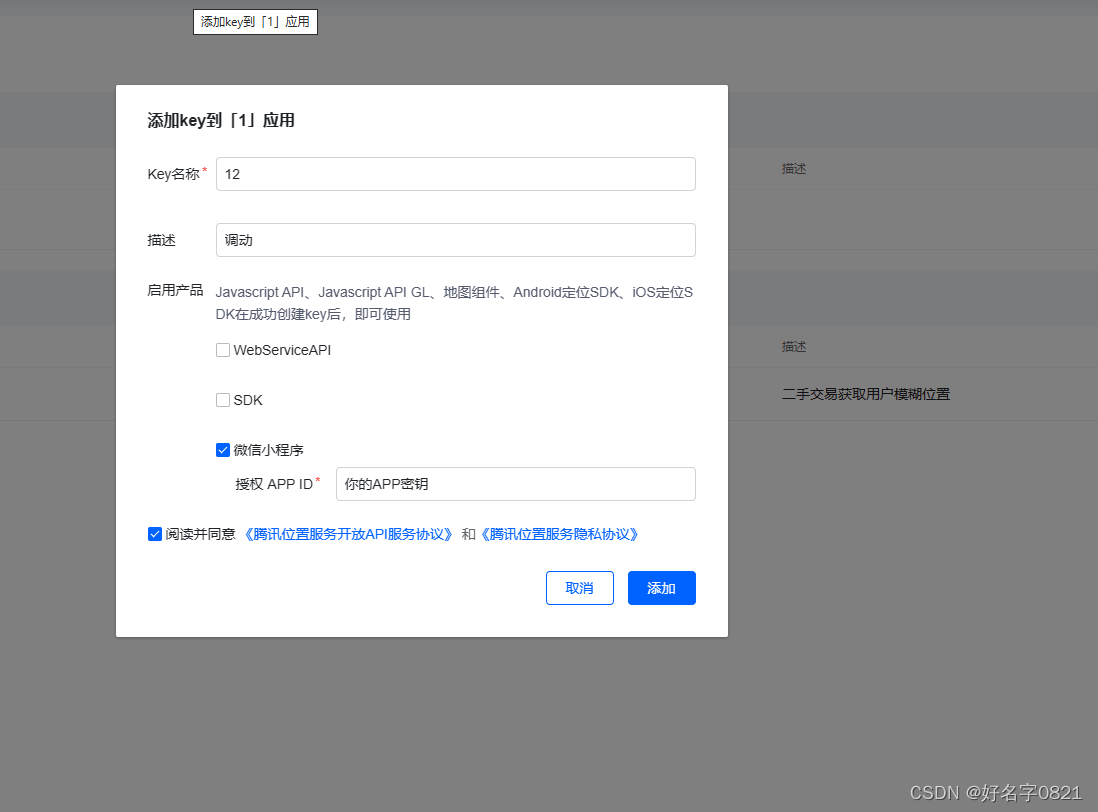Uncheck the 阅读并同意 agreement checkbox
This screenshot has height=812, width=1098.
click(x=155, y=534)
